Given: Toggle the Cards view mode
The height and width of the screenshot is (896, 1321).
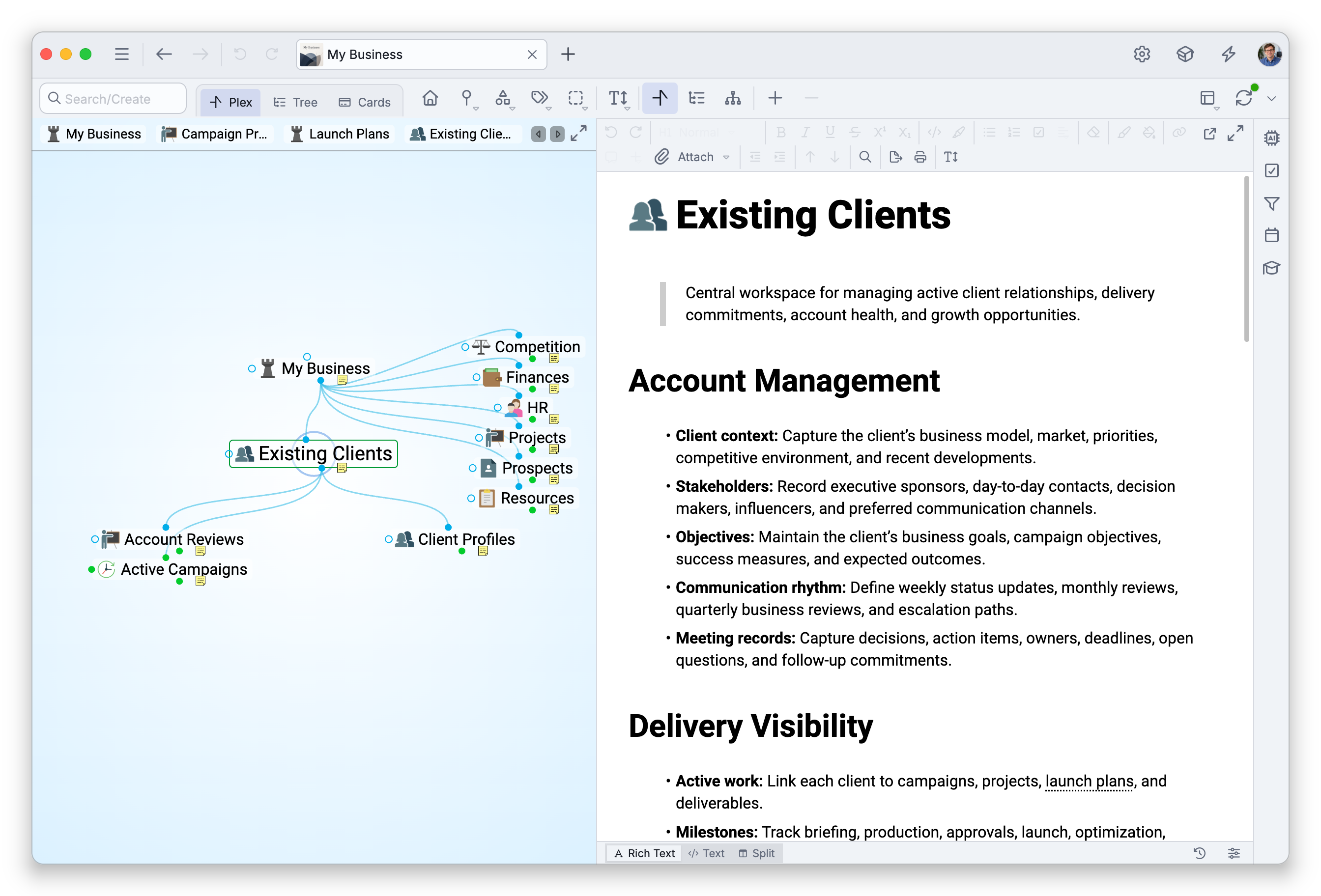Looking at the screenshot, I should click(365, 102).
